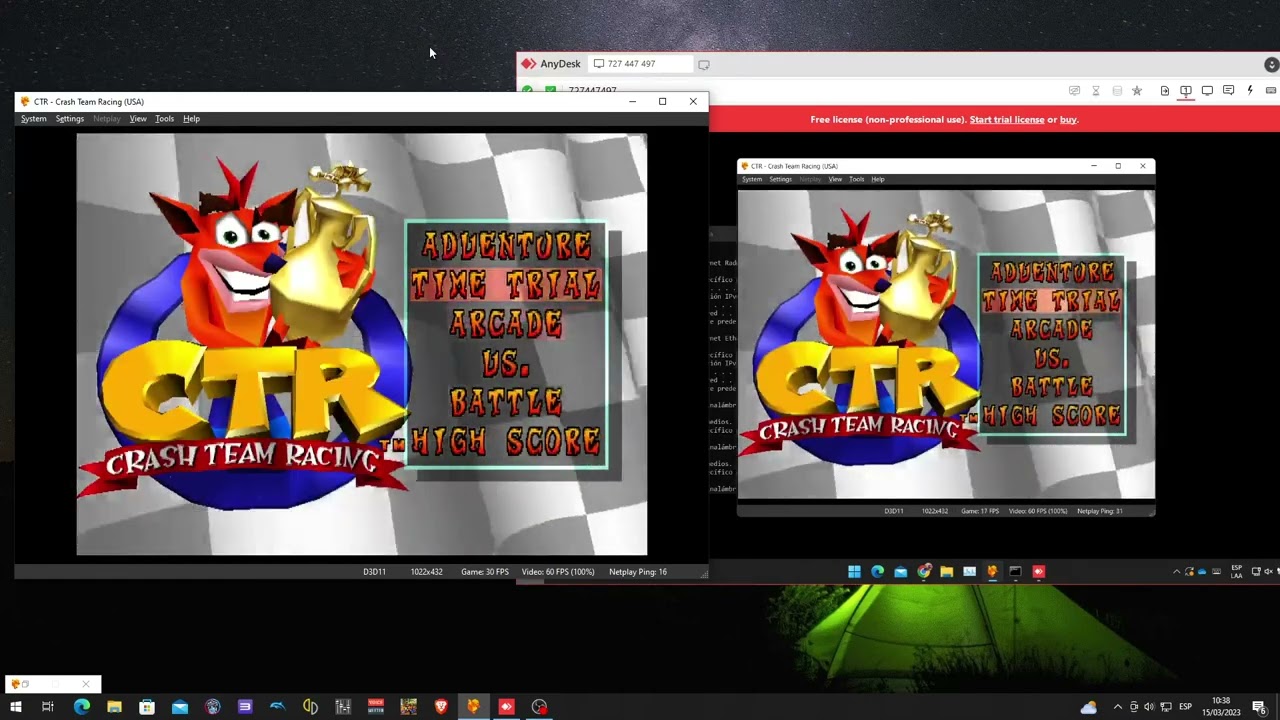Open File Explorer on local taskbar

(x=114, y=707)
